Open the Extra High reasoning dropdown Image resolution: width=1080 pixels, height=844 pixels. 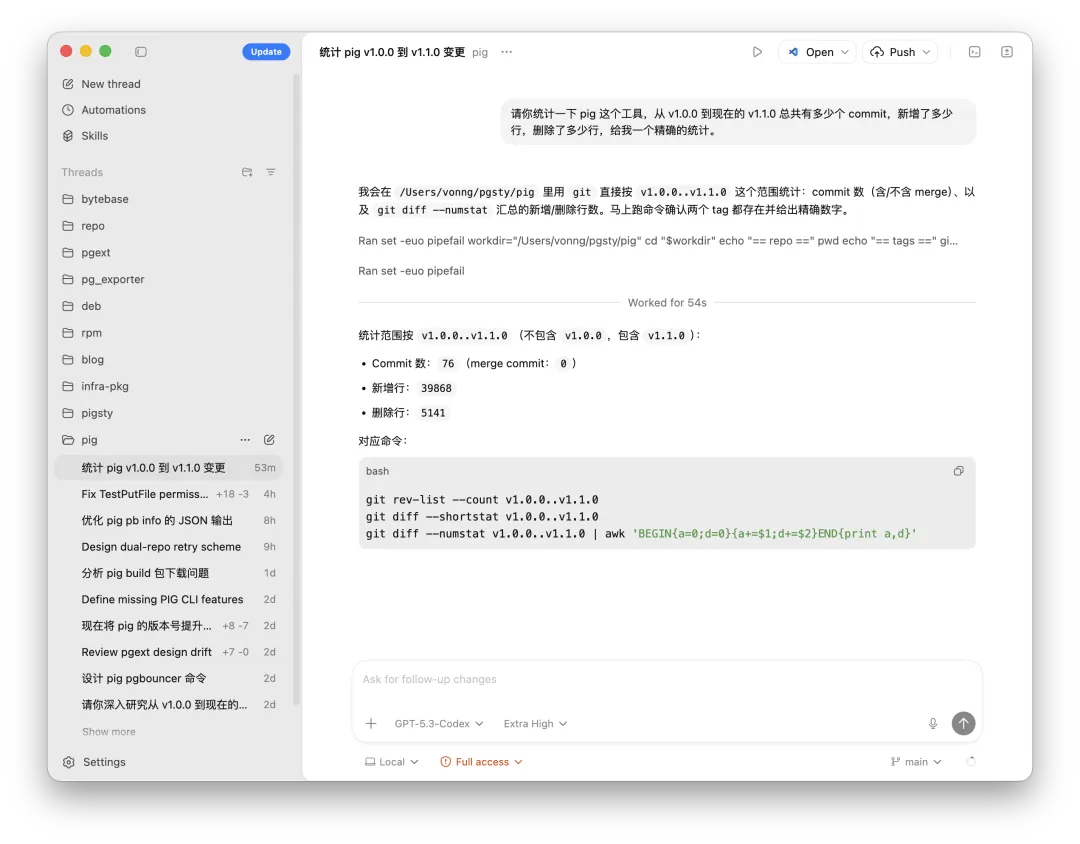534,723
